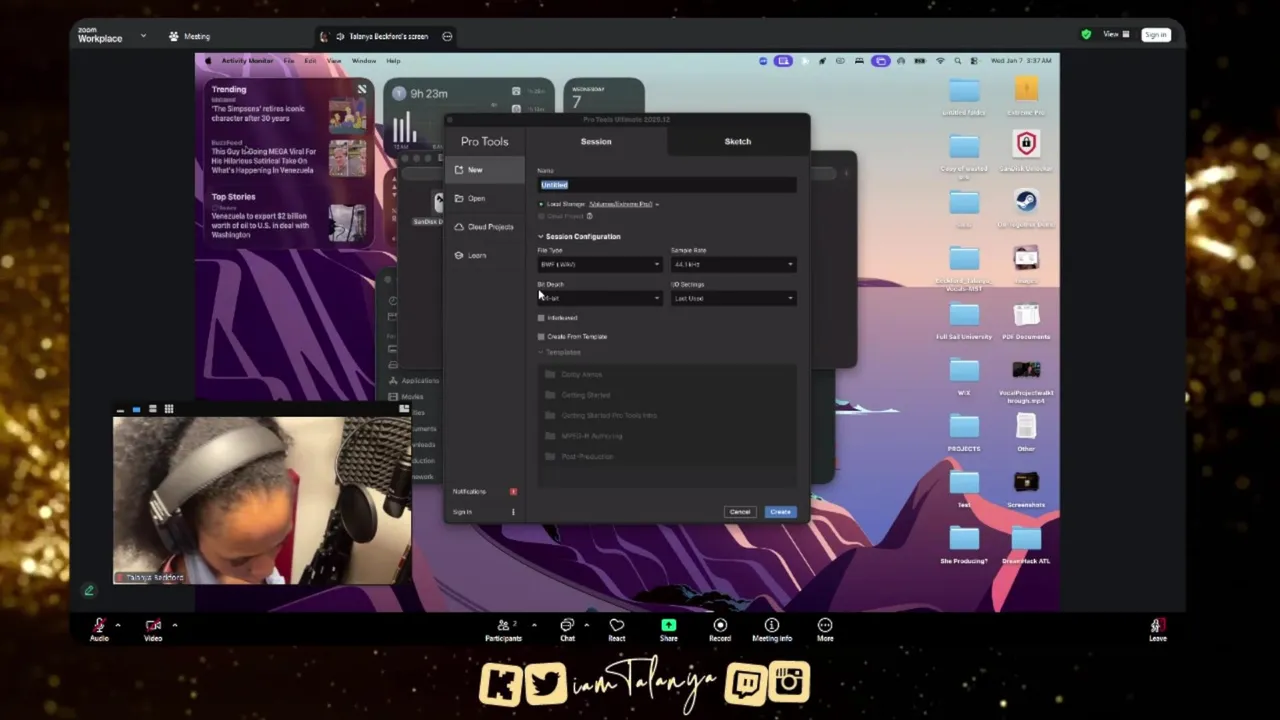1280x720 pixels.
Task: Open Zoom React options
Action: [x=617, y=629]
